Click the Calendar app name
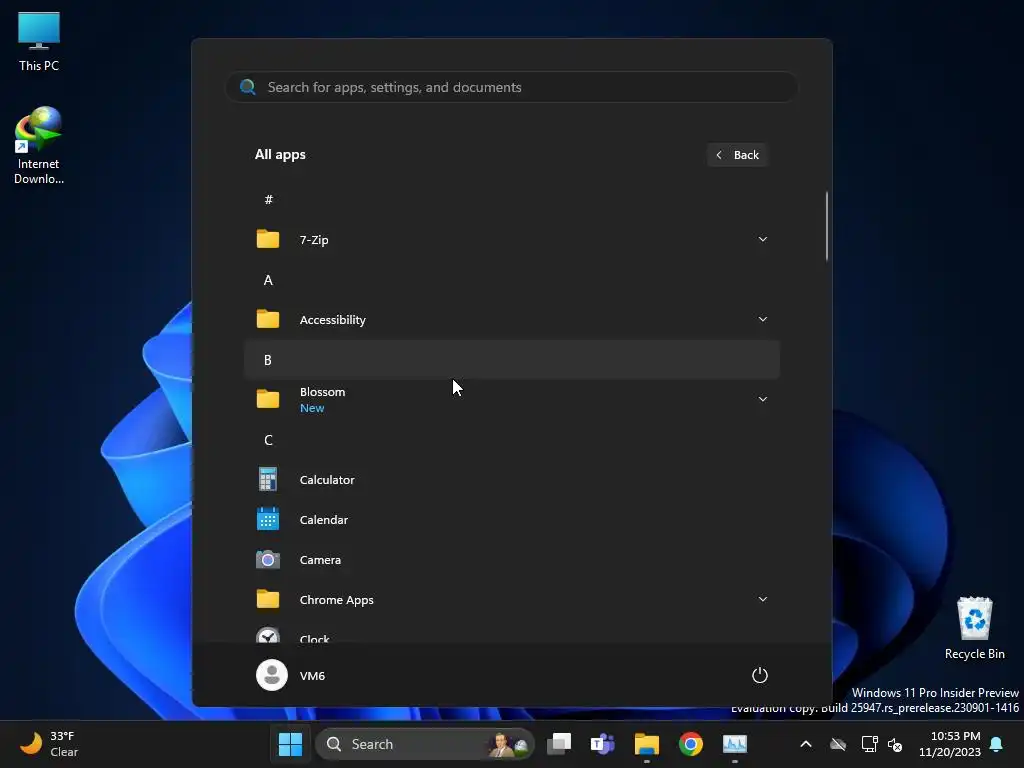1024x768 pixels. pyautogui.click(x=323, y=520)
